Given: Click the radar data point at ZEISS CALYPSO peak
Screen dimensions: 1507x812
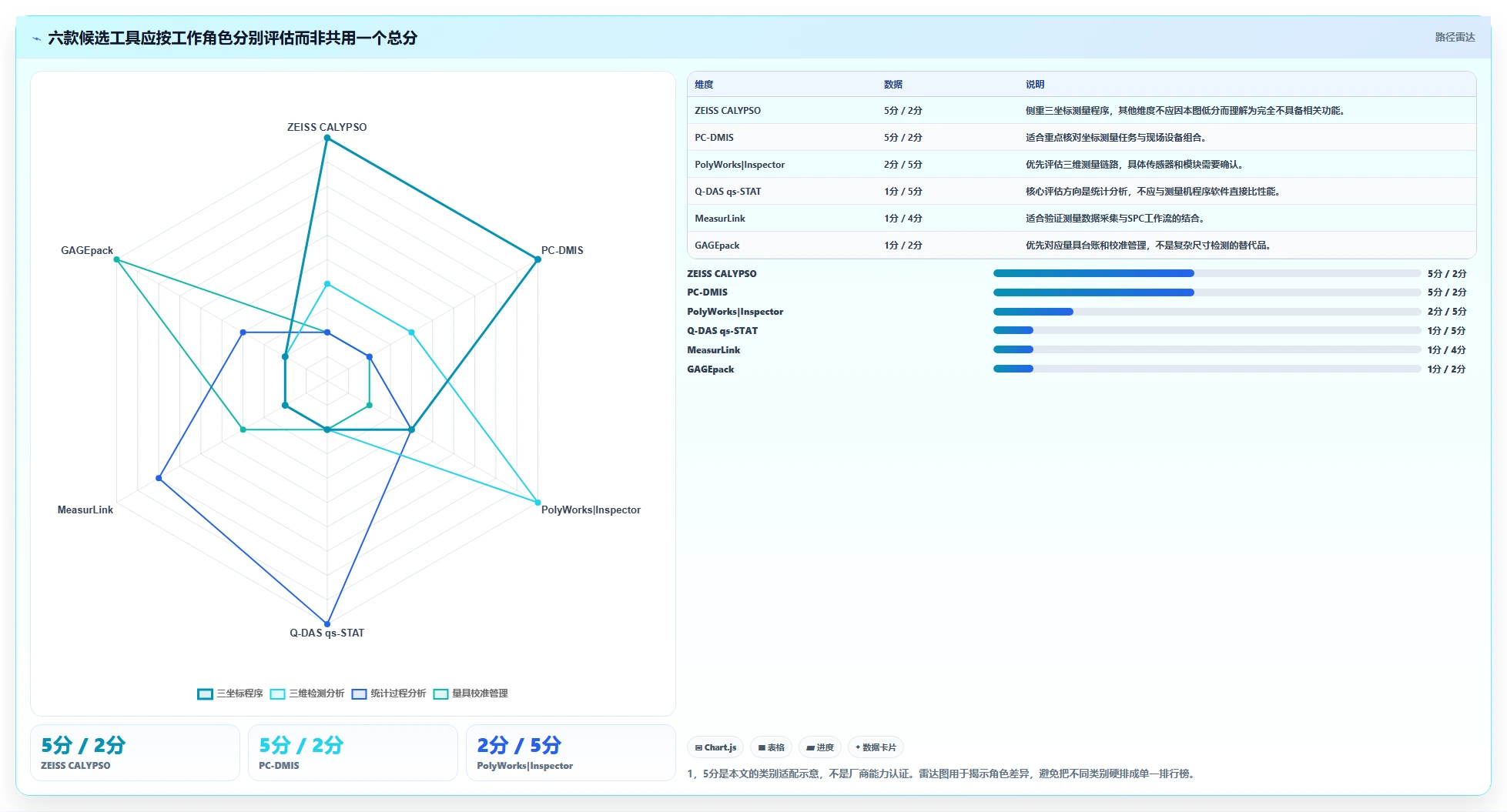Looking at the screenshot, I should click(327, 138).
